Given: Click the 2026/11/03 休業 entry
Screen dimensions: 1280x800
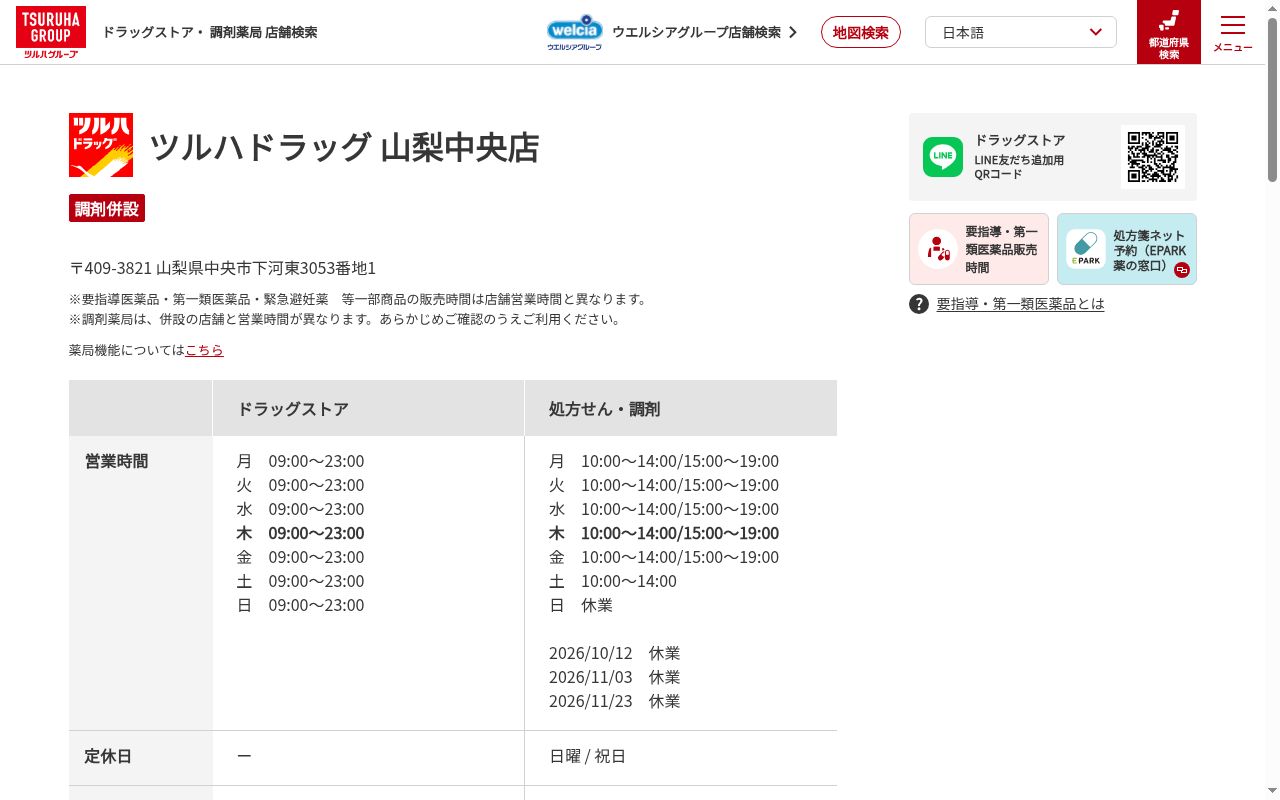Looking at the screenshot, I should pos(614,677).
